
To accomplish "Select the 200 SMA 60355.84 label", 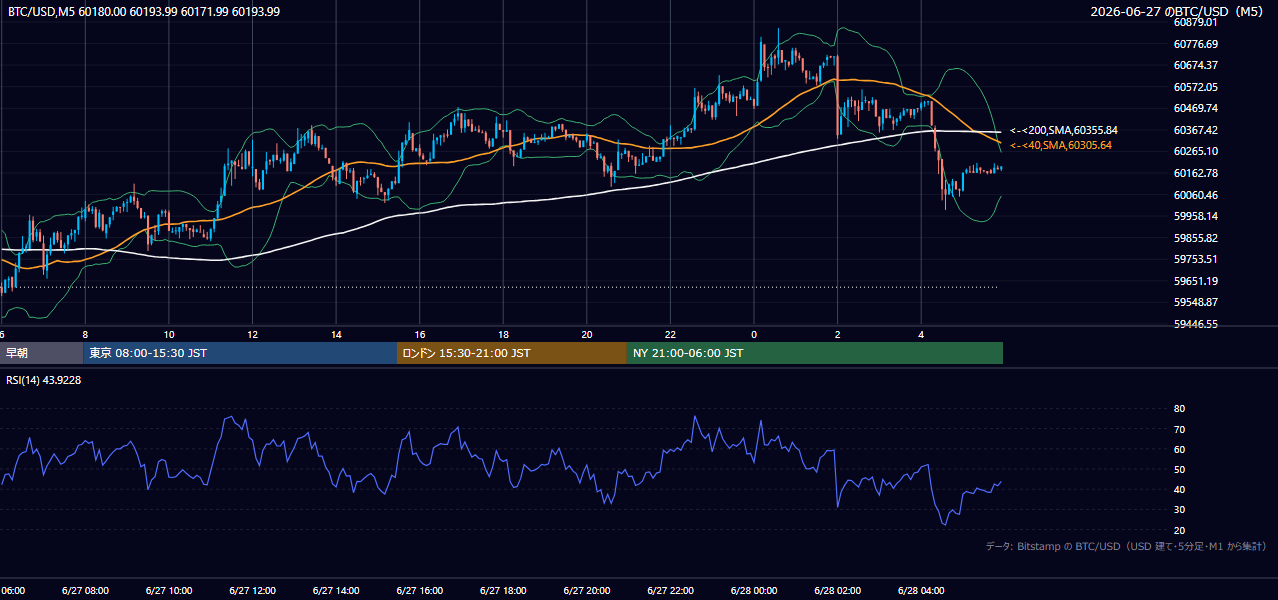I will pyautogui.click(x=1064, y=130).
